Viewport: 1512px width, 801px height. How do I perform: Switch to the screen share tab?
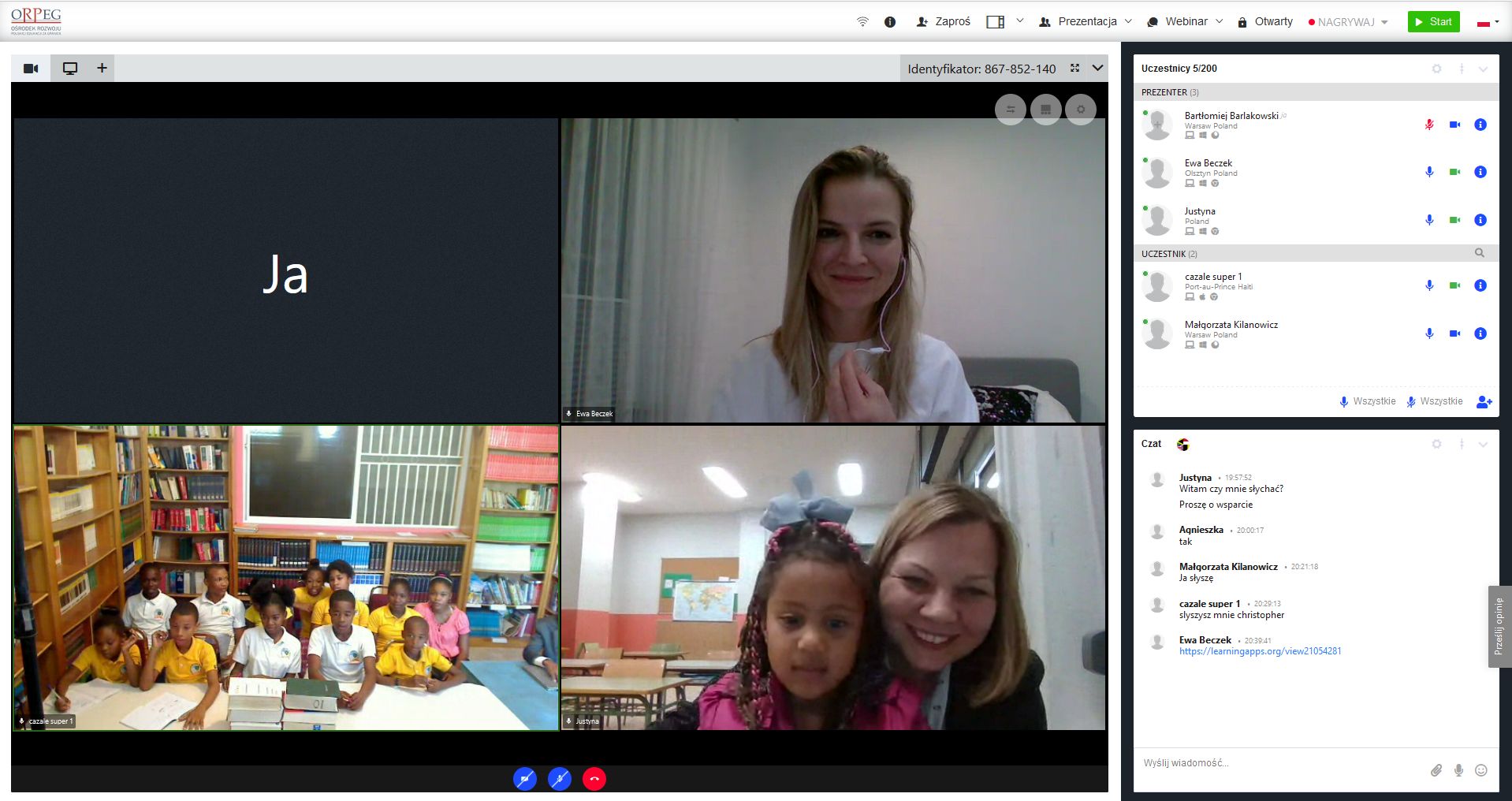click(70, 69)
